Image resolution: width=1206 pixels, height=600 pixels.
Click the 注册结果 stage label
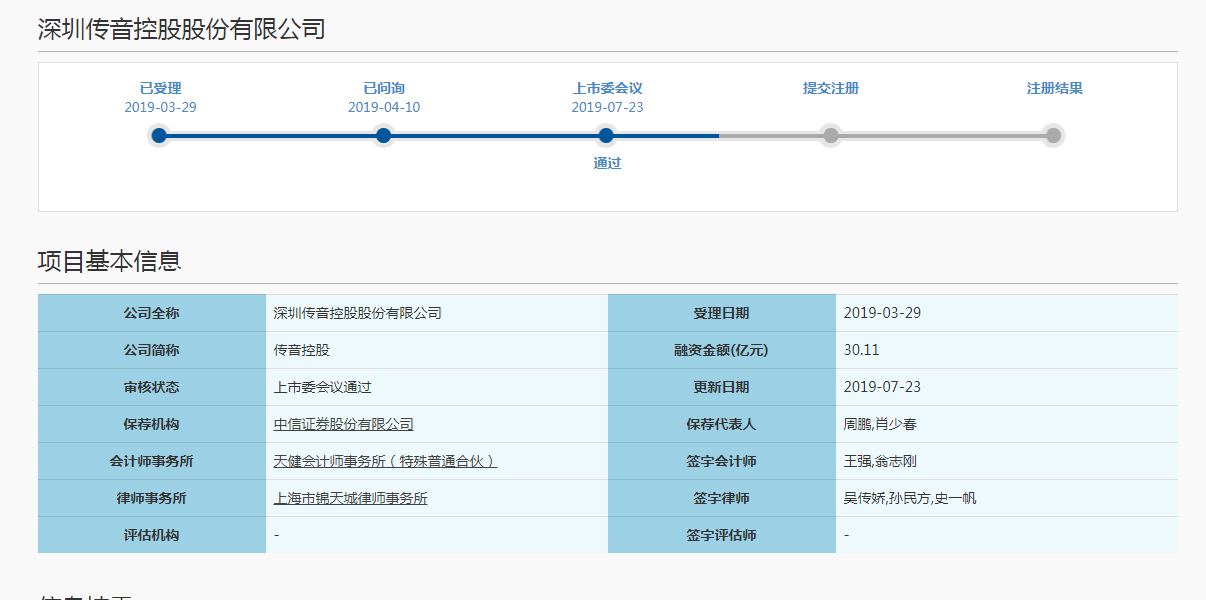tap(1055, 88)
